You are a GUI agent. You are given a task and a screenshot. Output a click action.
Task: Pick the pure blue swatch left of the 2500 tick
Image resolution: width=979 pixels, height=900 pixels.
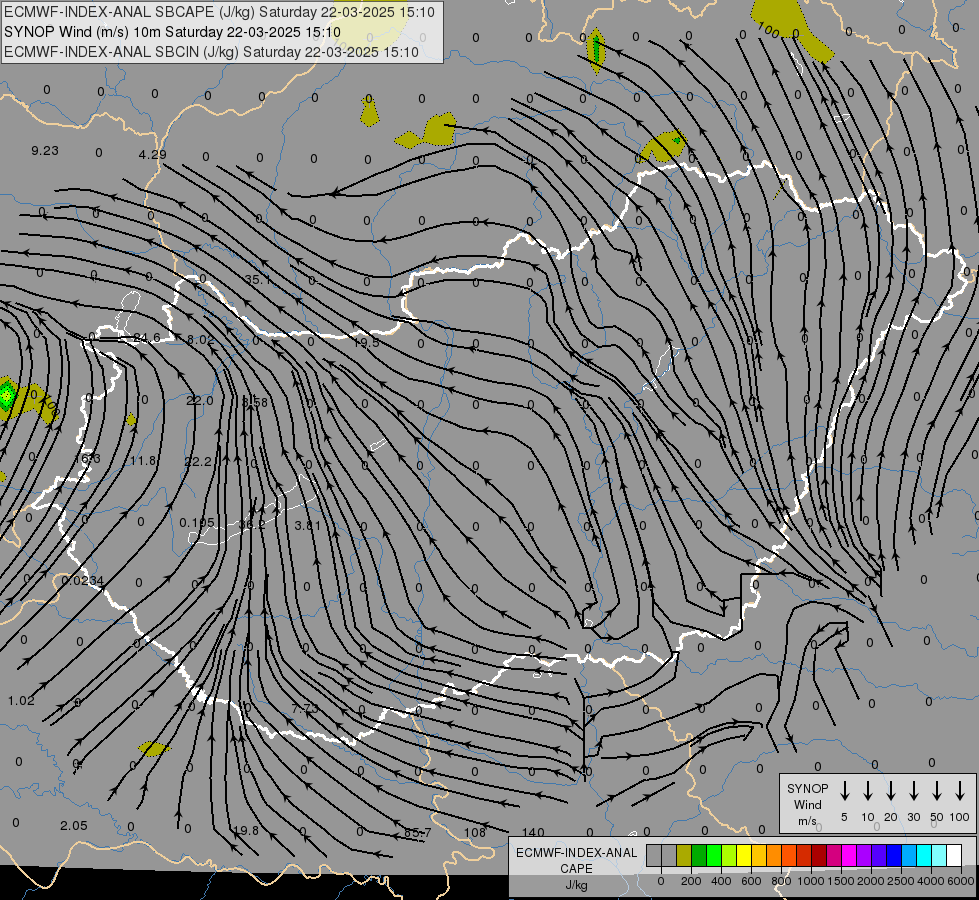(x=894, y=856)
